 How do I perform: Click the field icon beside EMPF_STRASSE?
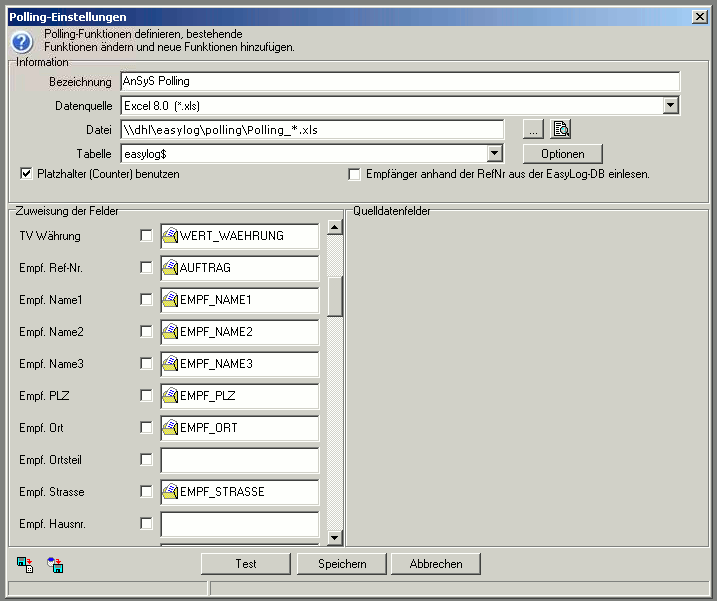(x=170, y=492)
